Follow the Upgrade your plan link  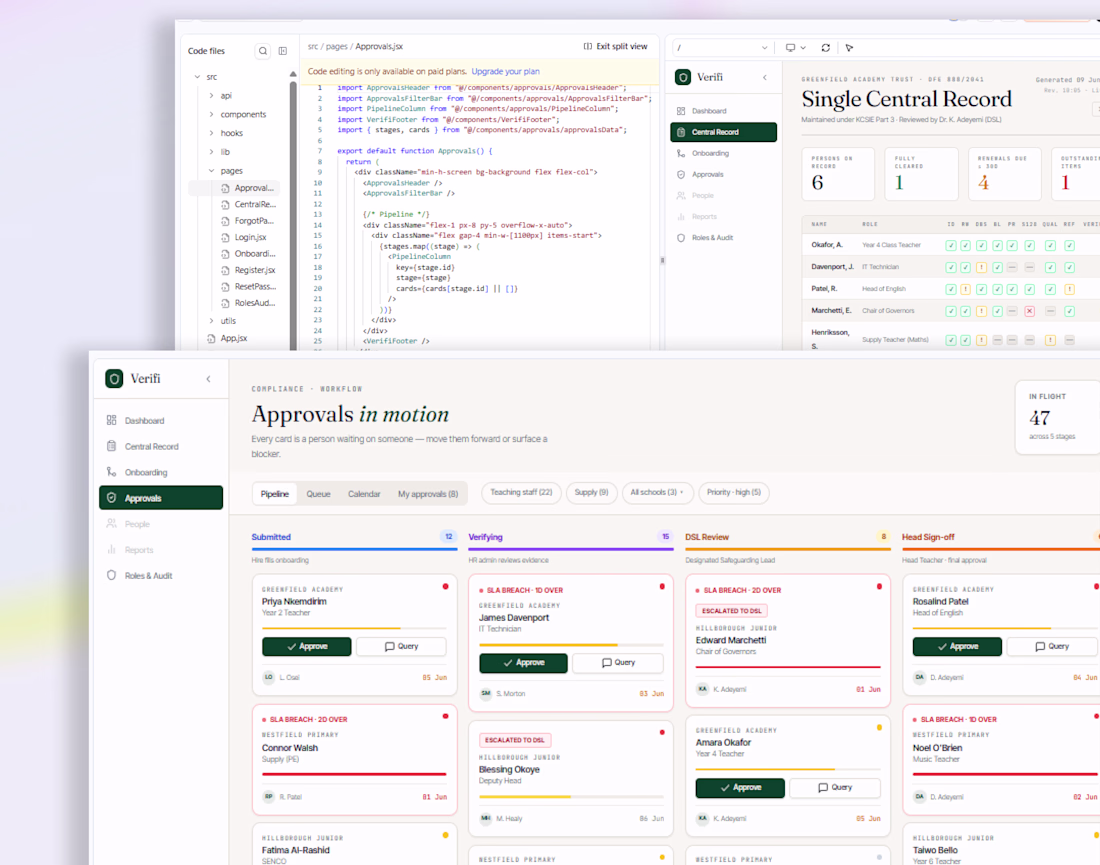click(505, 72)
